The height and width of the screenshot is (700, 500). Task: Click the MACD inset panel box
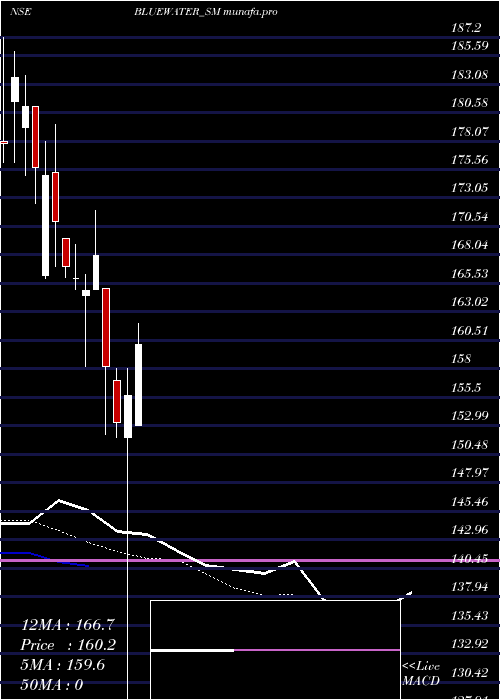click(275, 650)
